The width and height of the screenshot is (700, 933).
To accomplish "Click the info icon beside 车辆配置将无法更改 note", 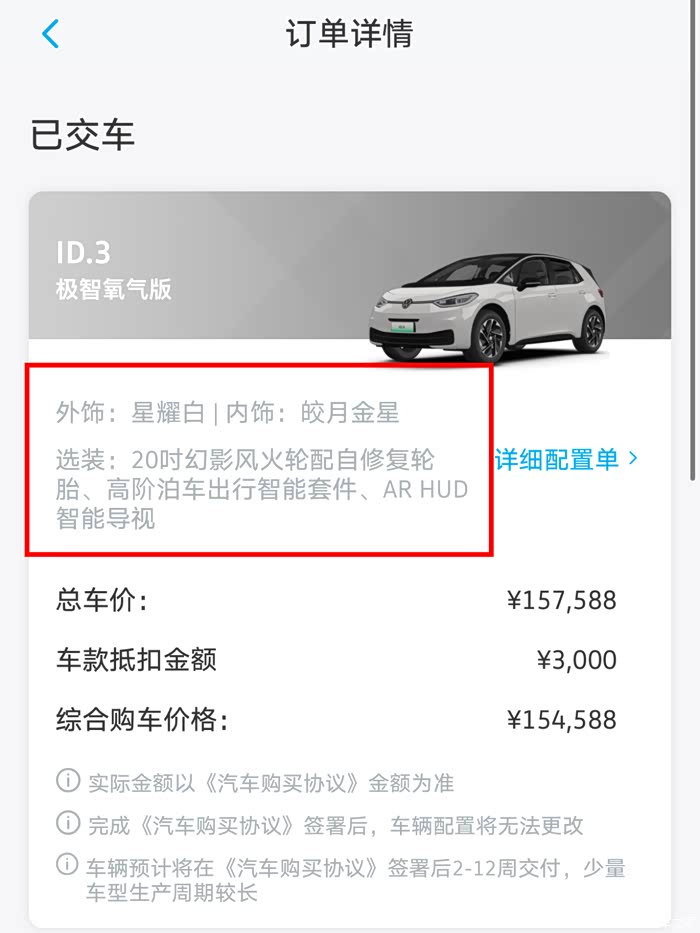I will (x=68, y=824).
